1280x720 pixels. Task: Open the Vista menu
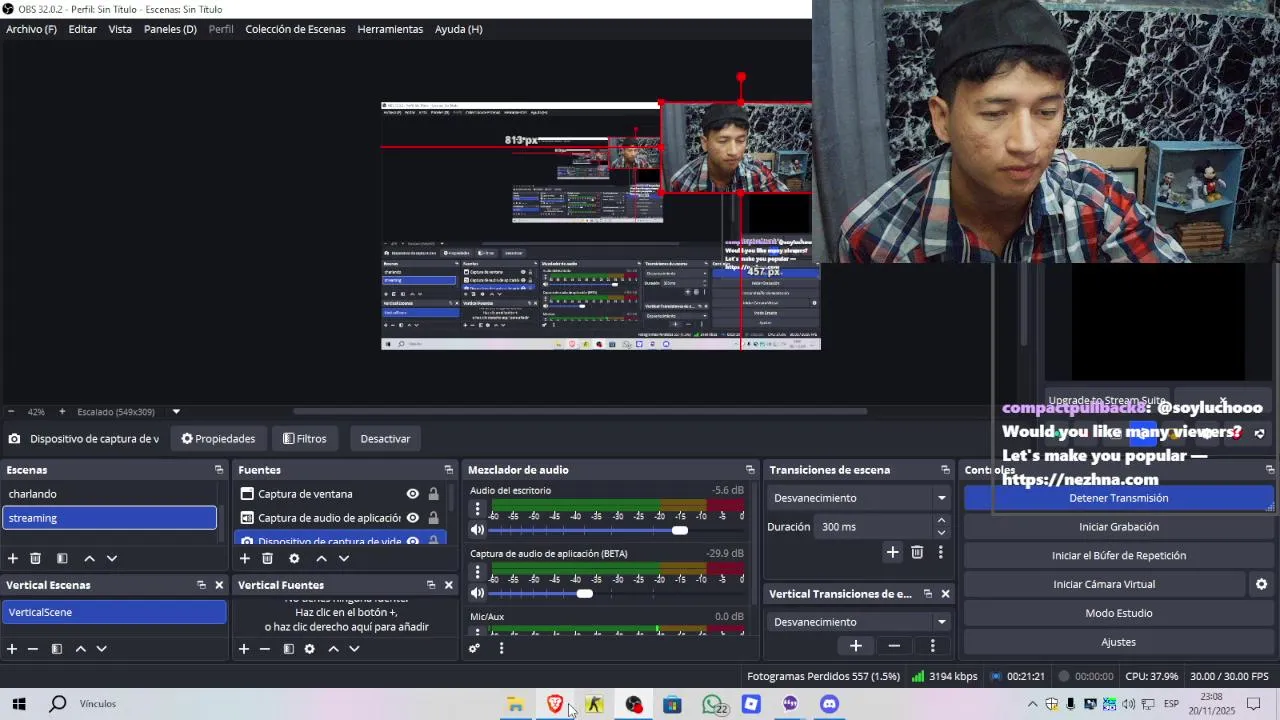[x=120, y=29]
